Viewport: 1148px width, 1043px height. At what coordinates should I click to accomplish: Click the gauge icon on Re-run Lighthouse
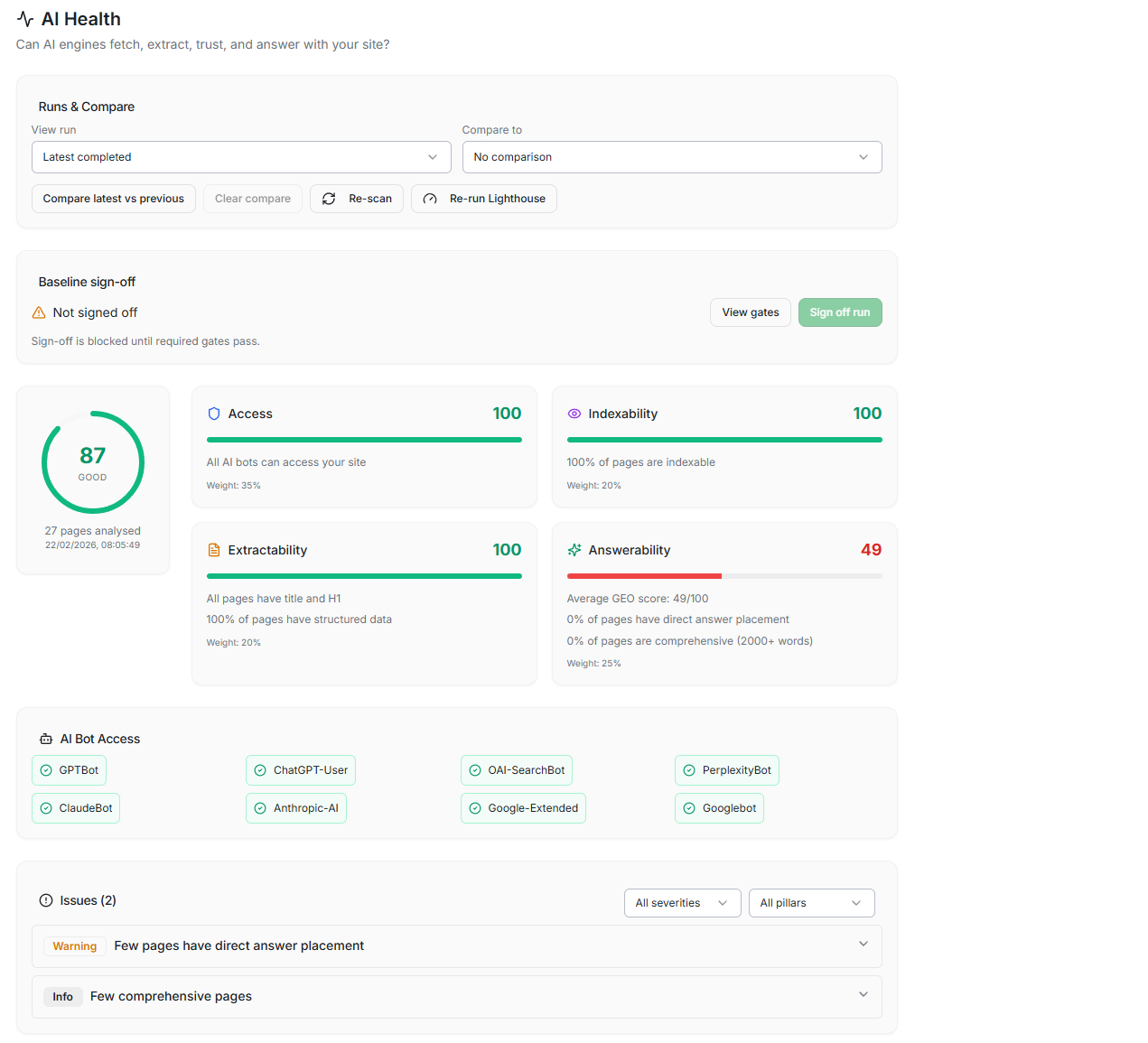click(x=429, y=198)
